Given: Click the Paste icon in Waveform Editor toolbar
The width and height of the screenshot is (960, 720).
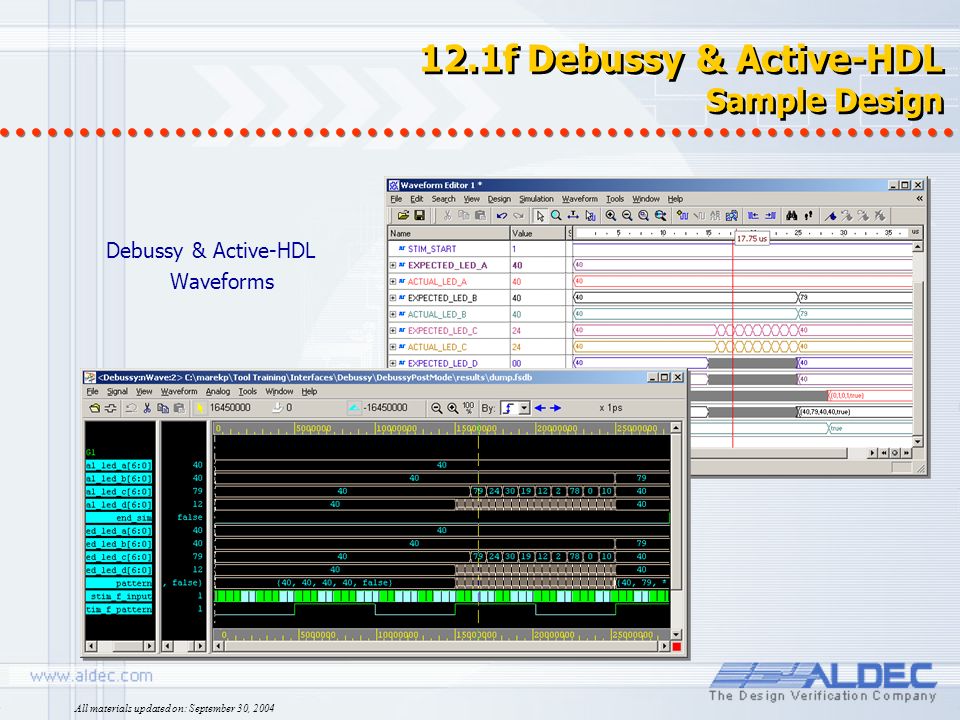Looking at the screenshot, I should click(x=480, y=216).
